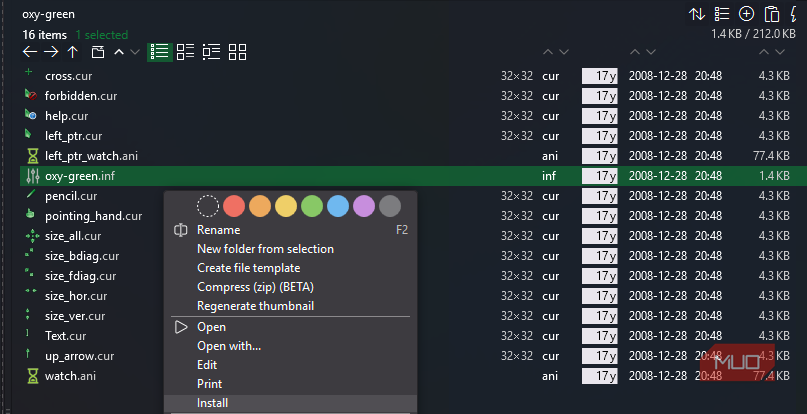Select the up_arrow.cur file name
The image size is (807, 414).
point(79,356)
